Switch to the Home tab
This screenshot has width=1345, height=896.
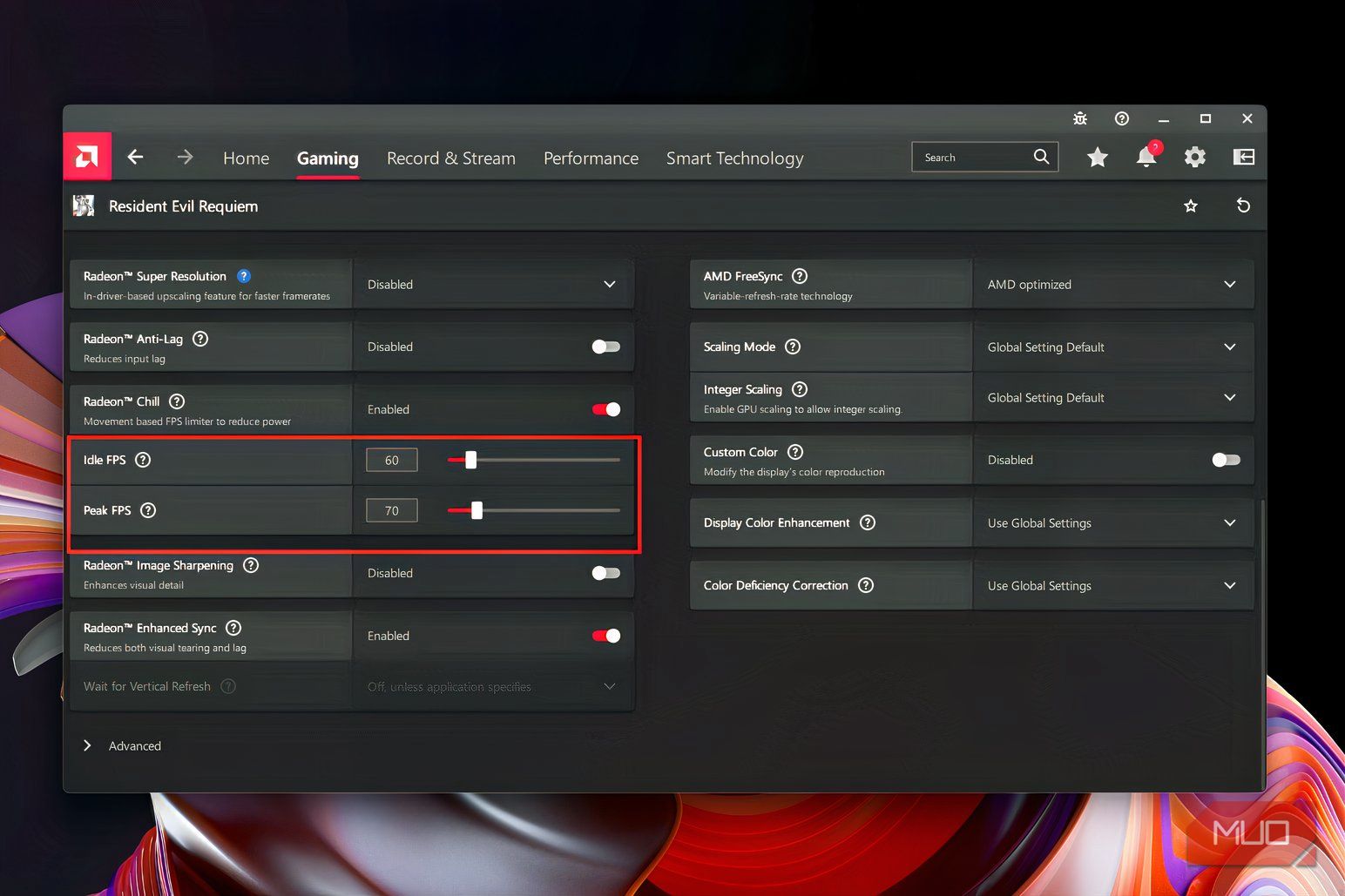point(246,158)
